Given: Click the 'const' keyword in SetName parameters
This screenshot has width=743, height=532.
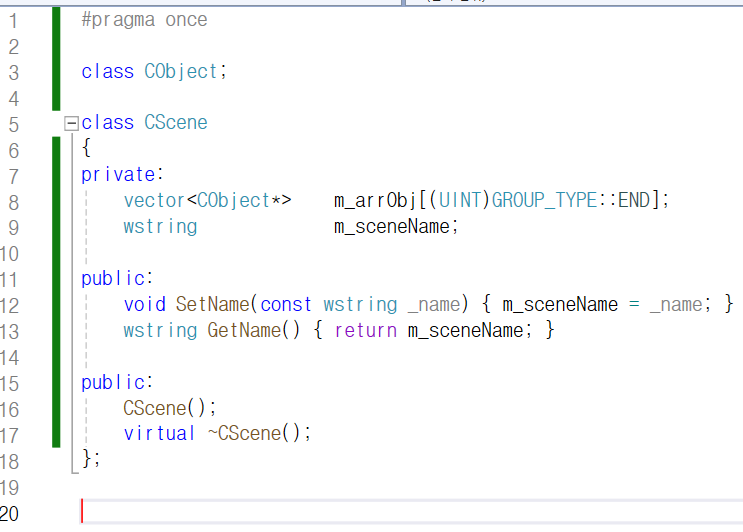Looking at the screenshot, I should [x=286, y=305].
